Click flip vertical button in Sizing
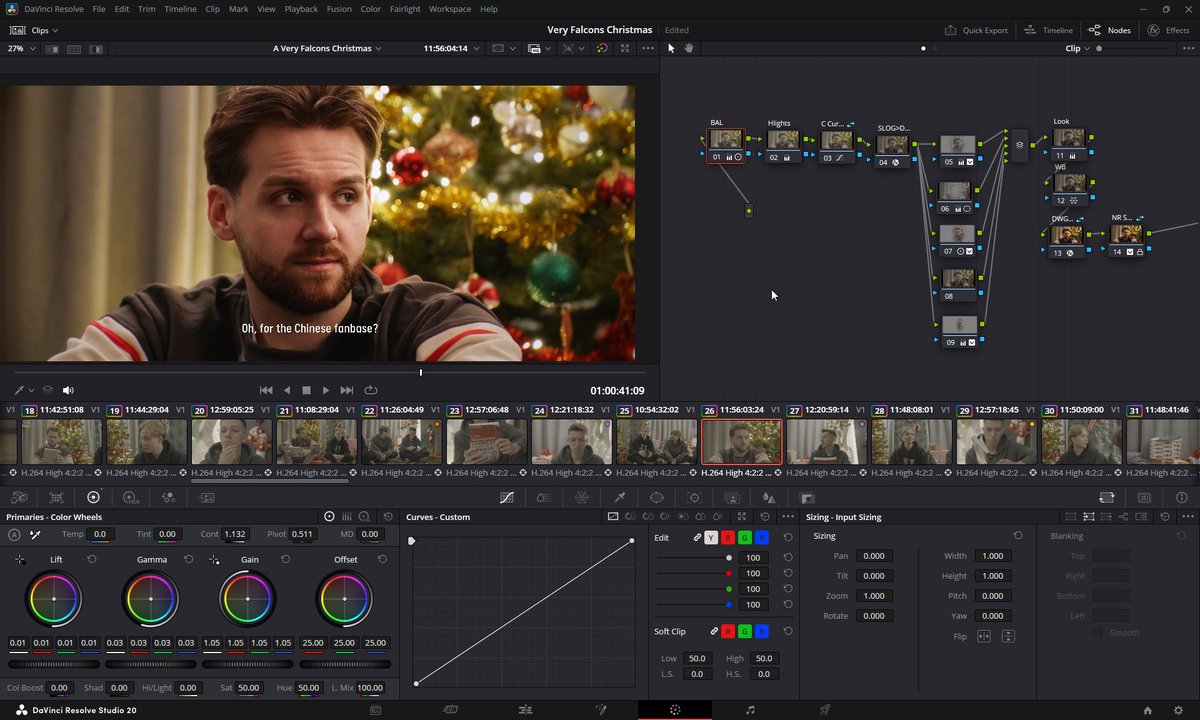1200x720 pixels. (x=1008, y=636)
